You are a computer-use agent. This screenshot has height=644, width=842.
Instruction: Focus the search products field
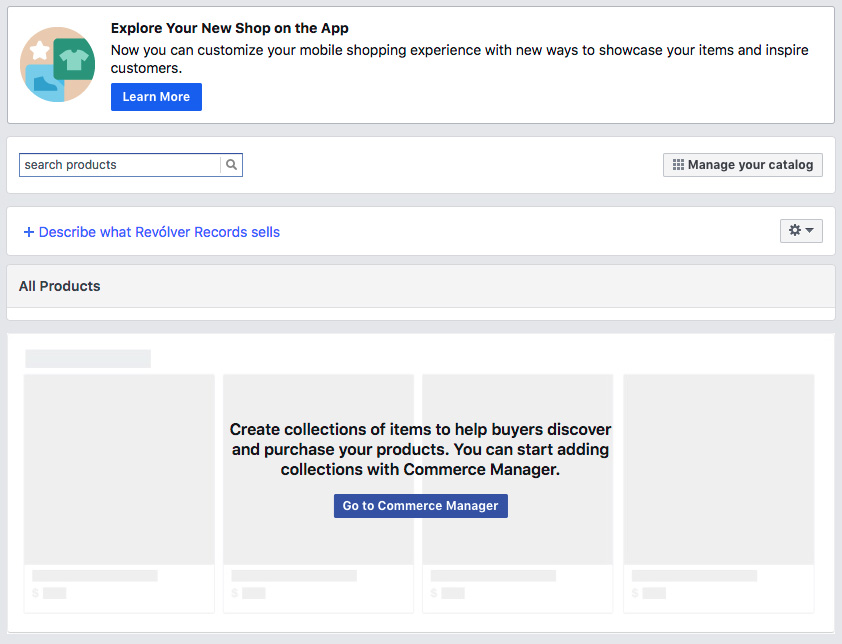120,164
